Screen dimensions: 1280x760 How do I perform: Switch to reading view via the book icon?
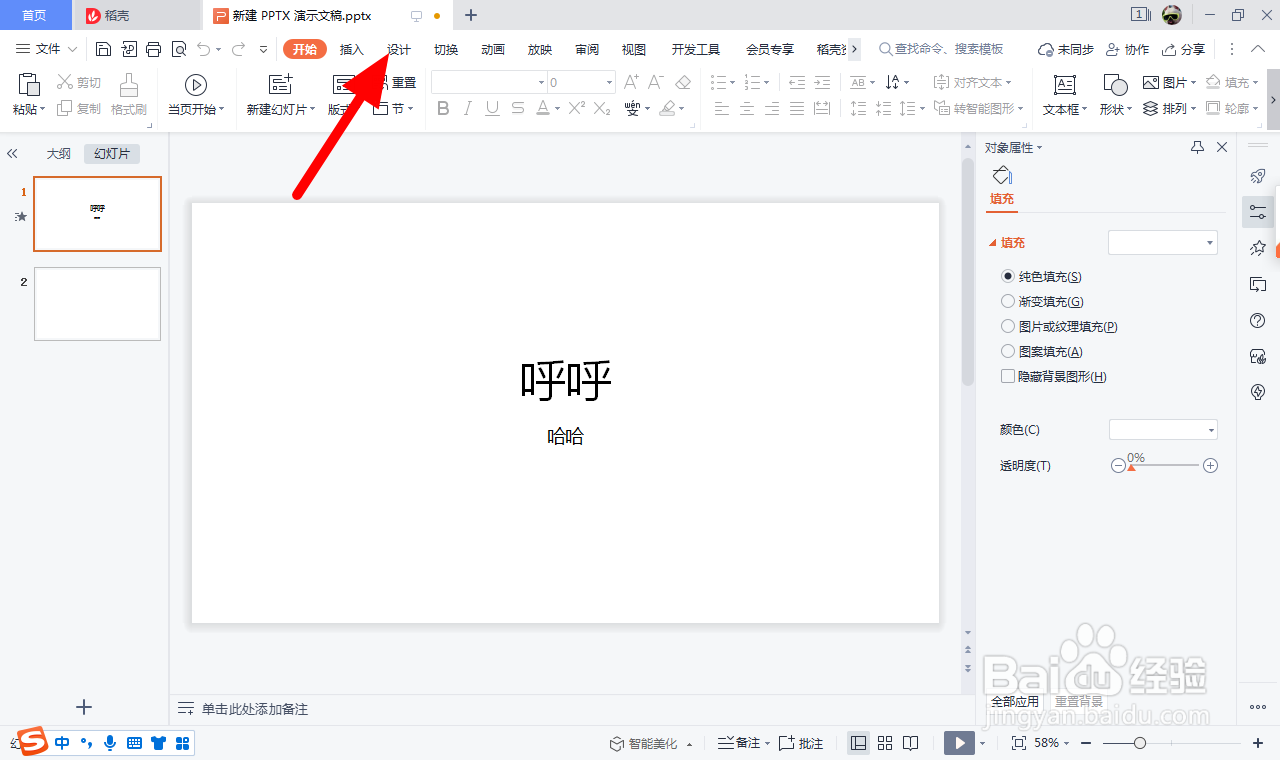910,743
